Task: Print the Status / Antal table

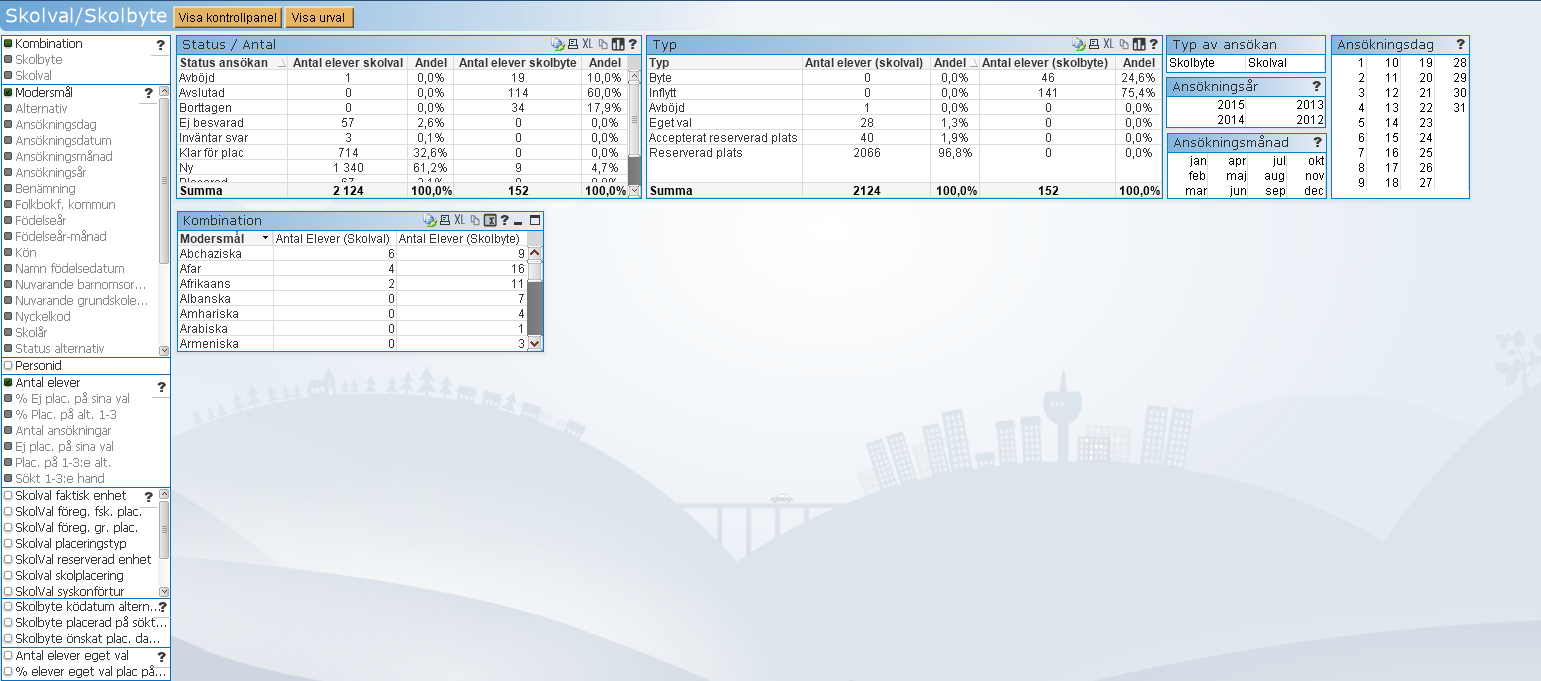Action: (573, 44)
